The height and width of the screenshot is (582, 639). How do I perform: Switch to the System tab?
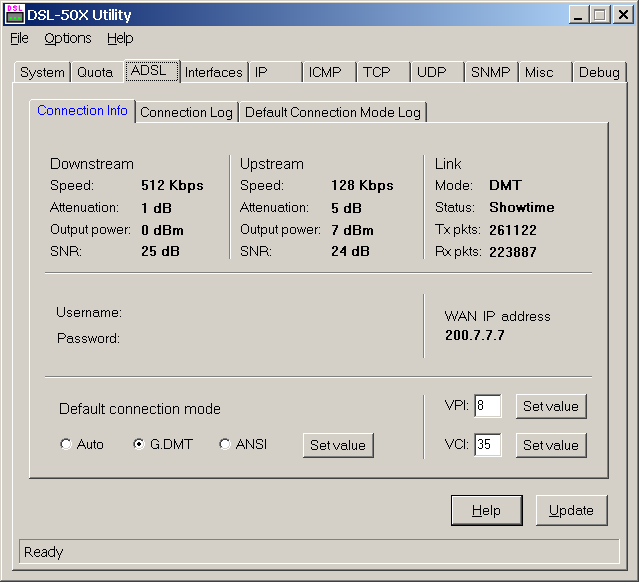42,72
